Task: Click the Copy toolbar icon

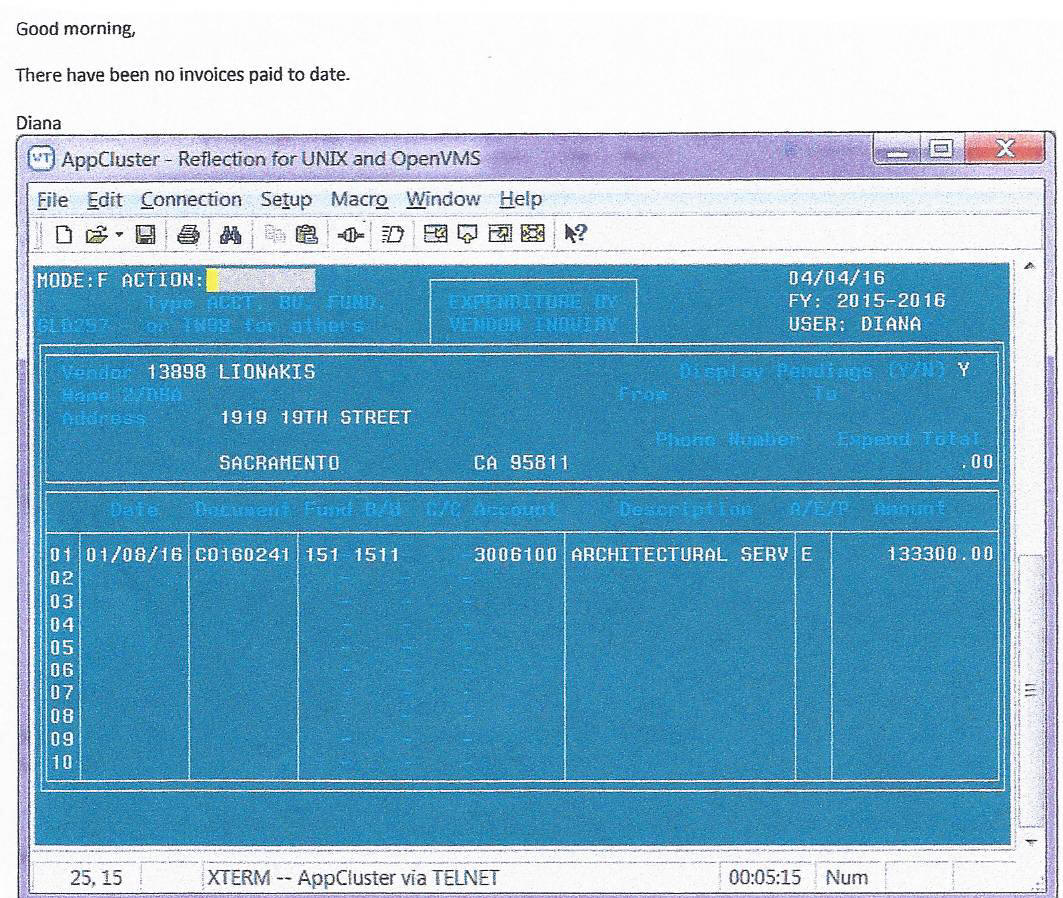Action: pos(275,234)
